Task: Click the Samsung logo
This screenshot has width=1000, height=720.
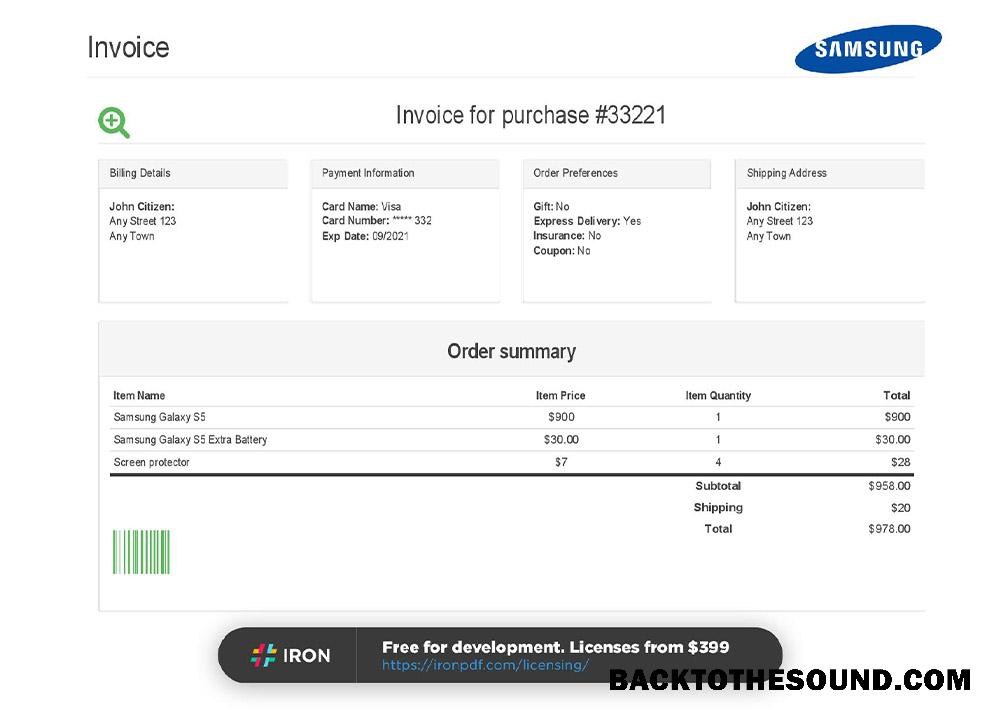Action: tap(868, 48)
